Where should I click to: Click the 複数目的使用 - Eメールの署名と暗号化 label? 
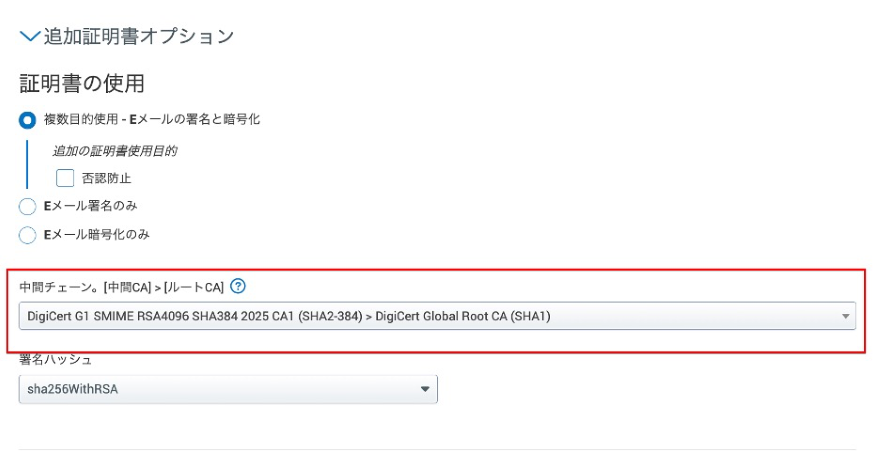(152, 120)
